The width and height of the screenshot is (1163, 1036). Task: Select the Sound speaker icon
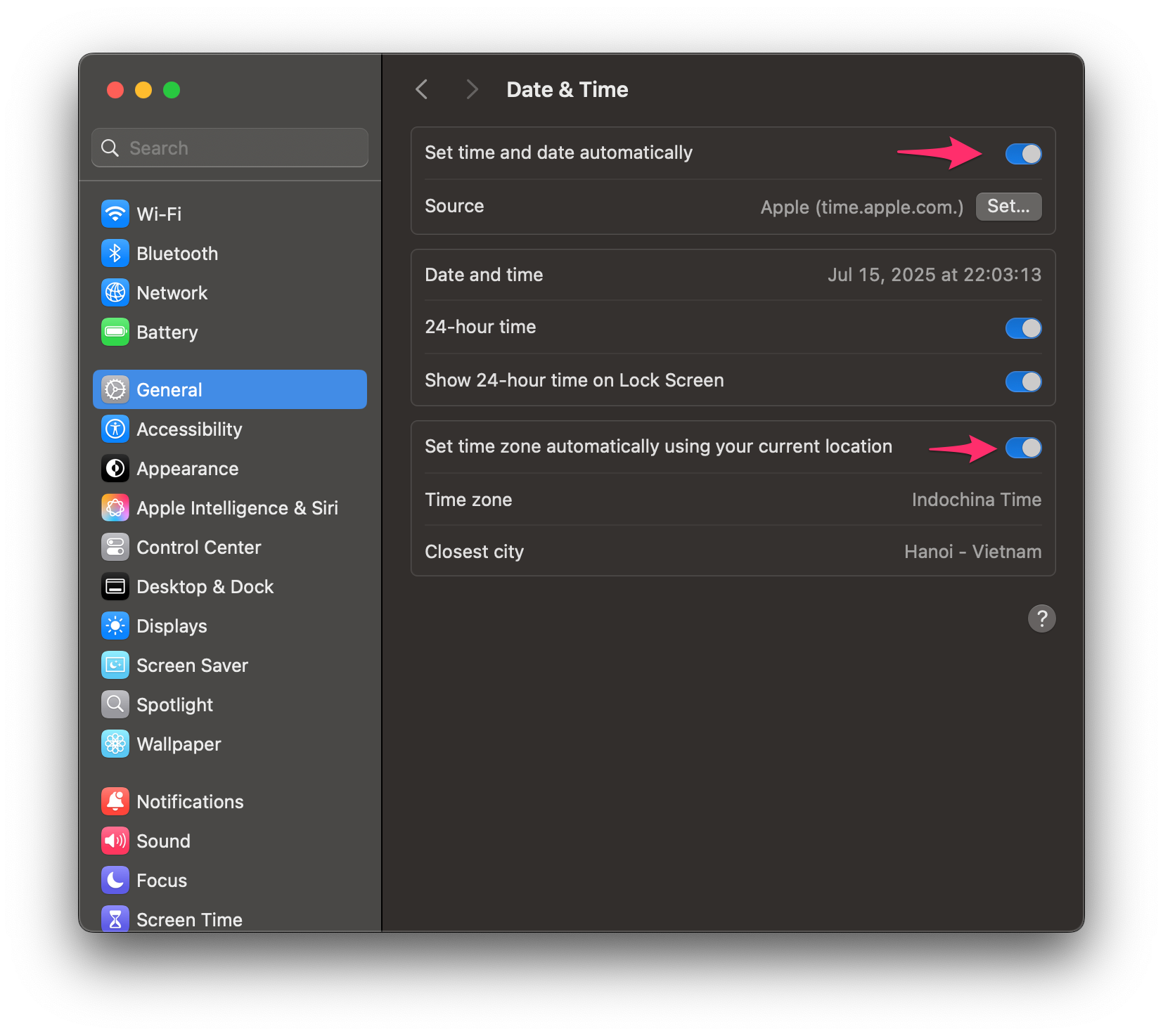pyautogui.click(x=115, y=841)
